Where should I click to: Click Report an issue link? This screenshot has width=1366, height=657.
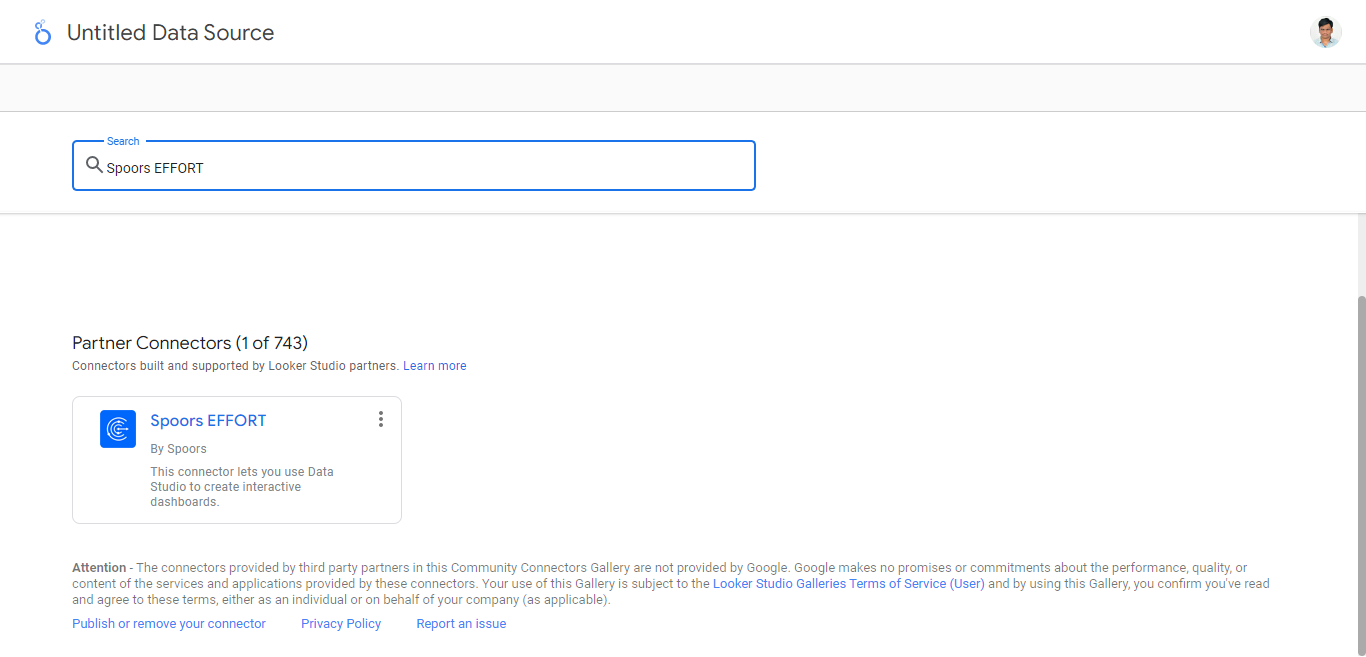[461, 624]
